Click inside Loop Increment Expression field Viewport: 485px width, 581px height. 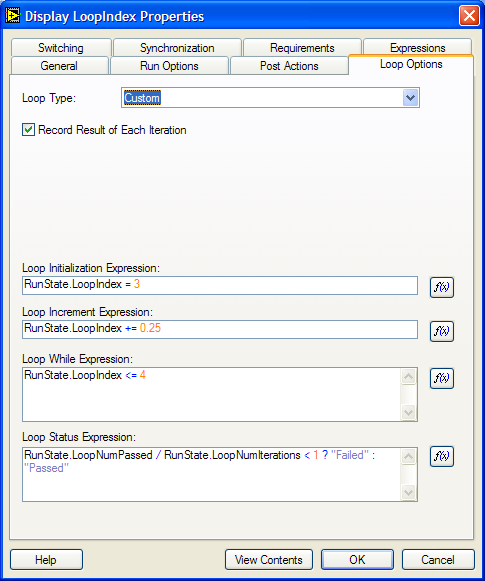[220, 329]
